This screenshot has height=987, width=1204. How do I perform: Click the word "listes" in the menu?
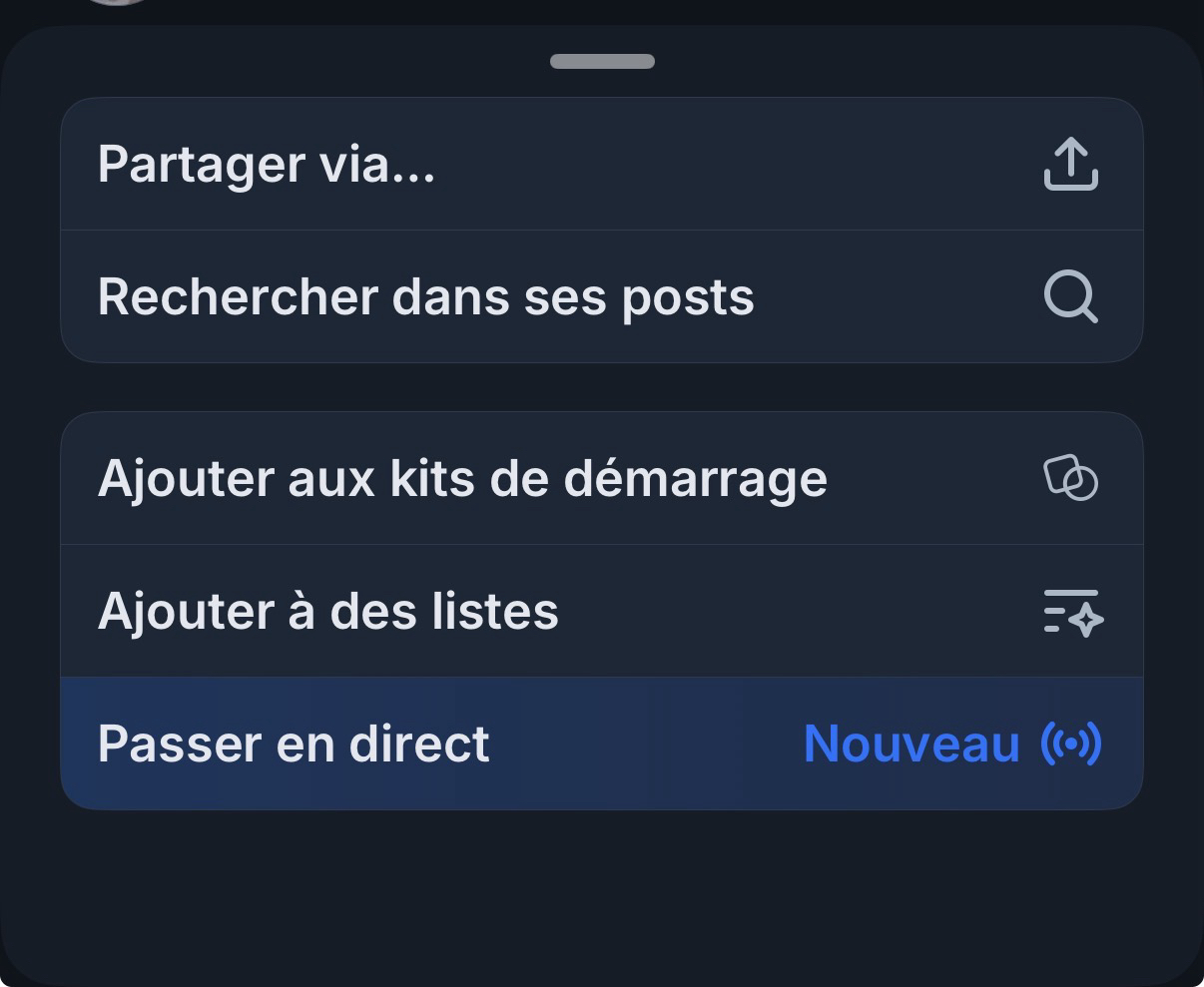494,611
